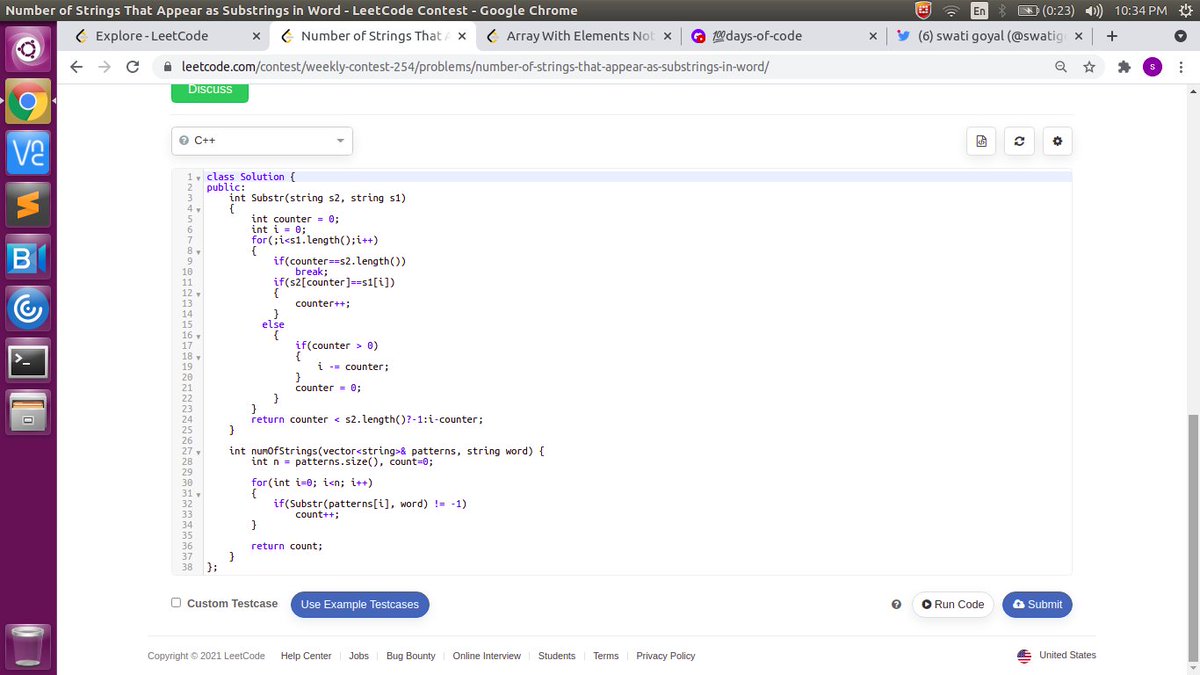The width and height of the screenshot is (1200, 675).
Task: Bookmark this page with the star
Action: pos(1089,67)
